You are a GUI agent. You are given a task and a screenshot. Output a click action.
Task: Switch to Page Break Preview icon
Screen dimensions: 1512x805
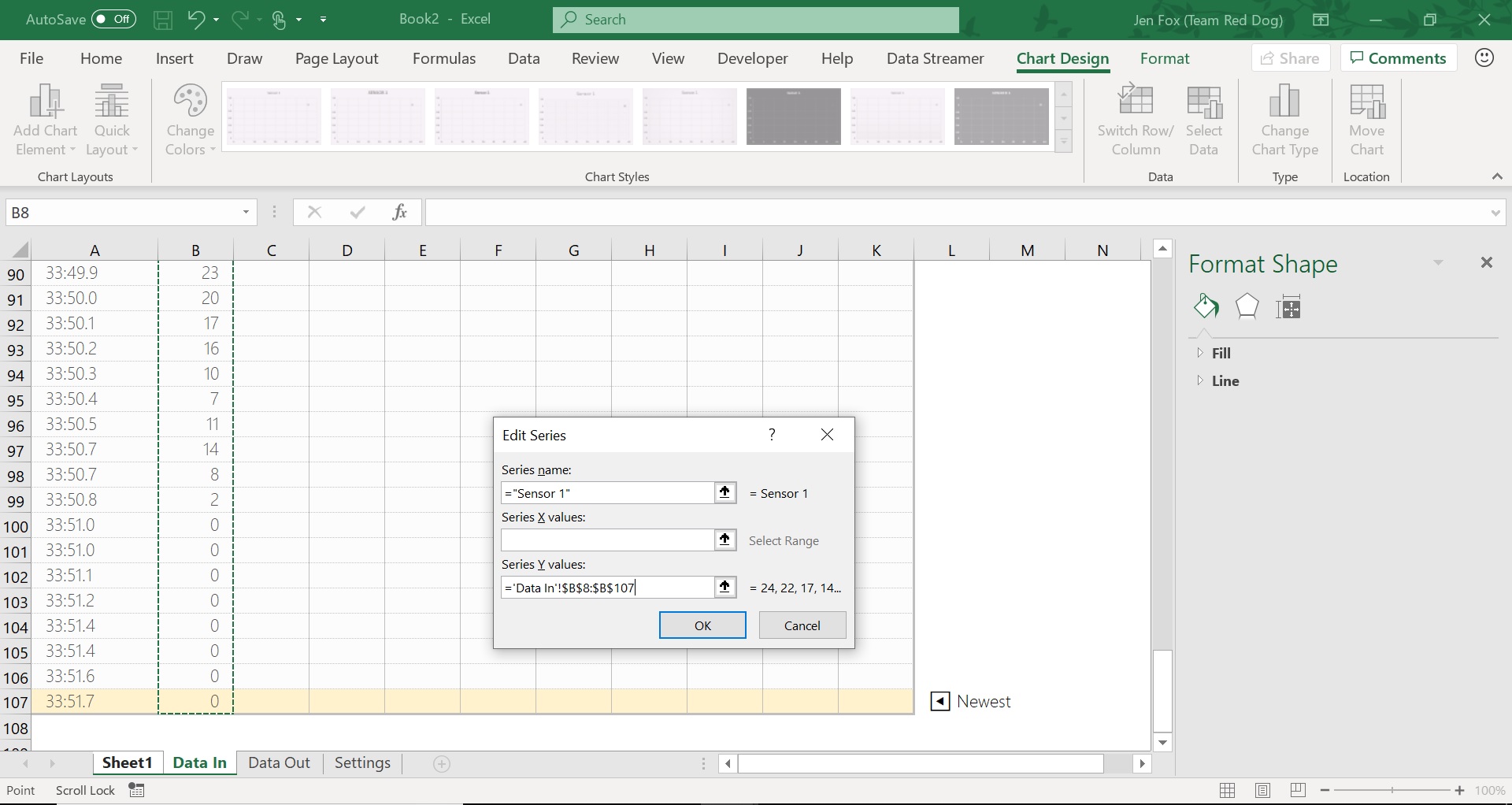[x=1298, y=791]
